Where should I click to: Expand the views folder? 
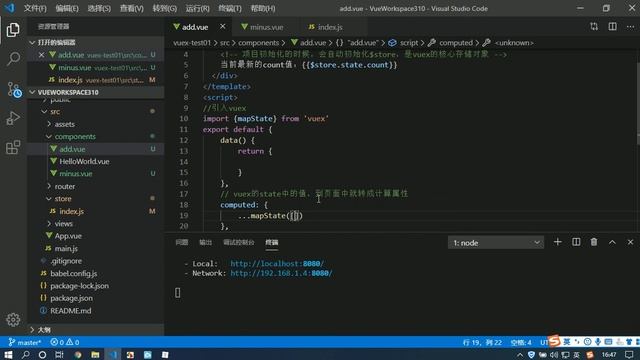[49, 223]
